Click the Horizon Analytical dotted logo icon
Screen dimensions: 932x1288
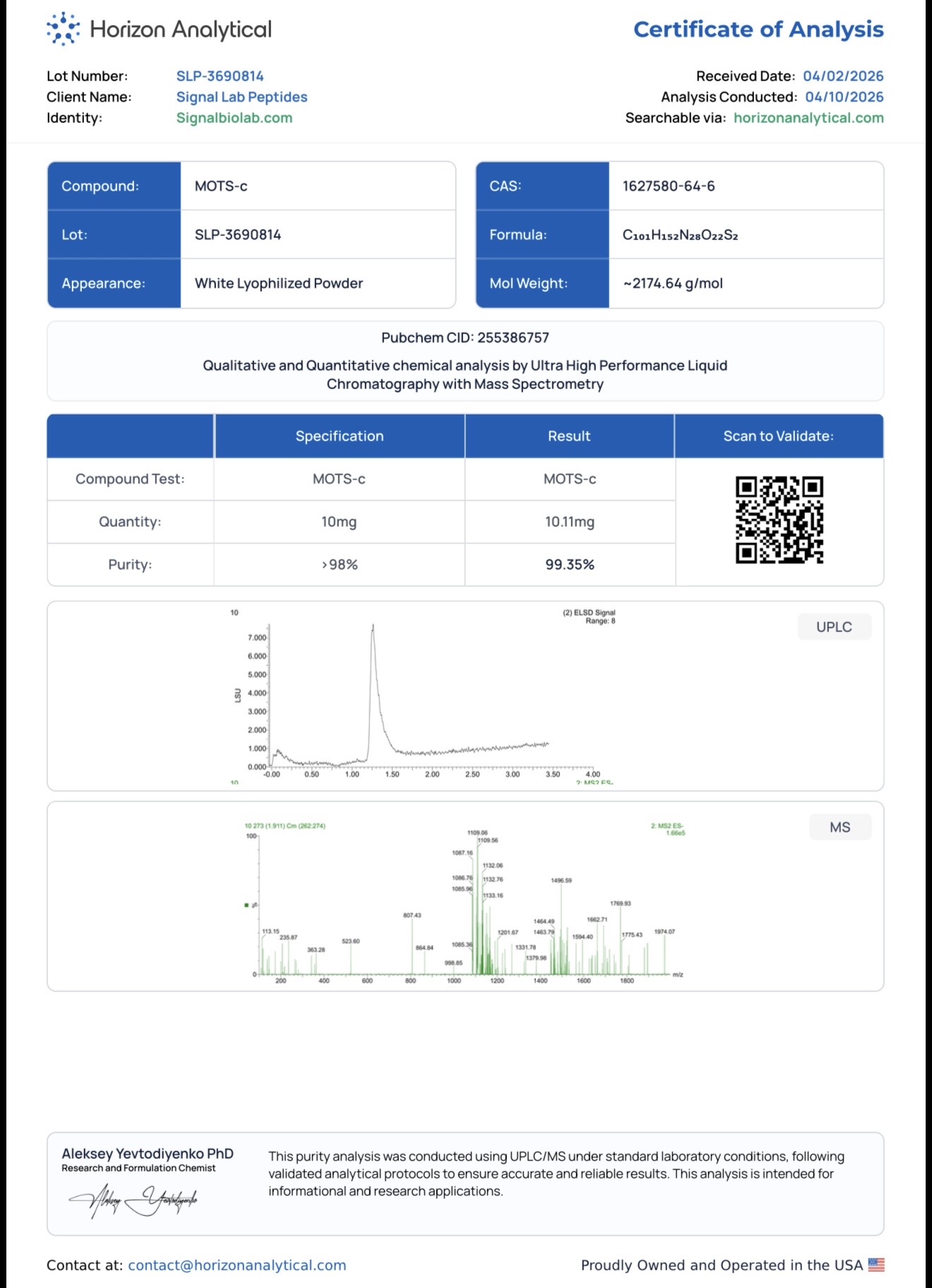64,29
